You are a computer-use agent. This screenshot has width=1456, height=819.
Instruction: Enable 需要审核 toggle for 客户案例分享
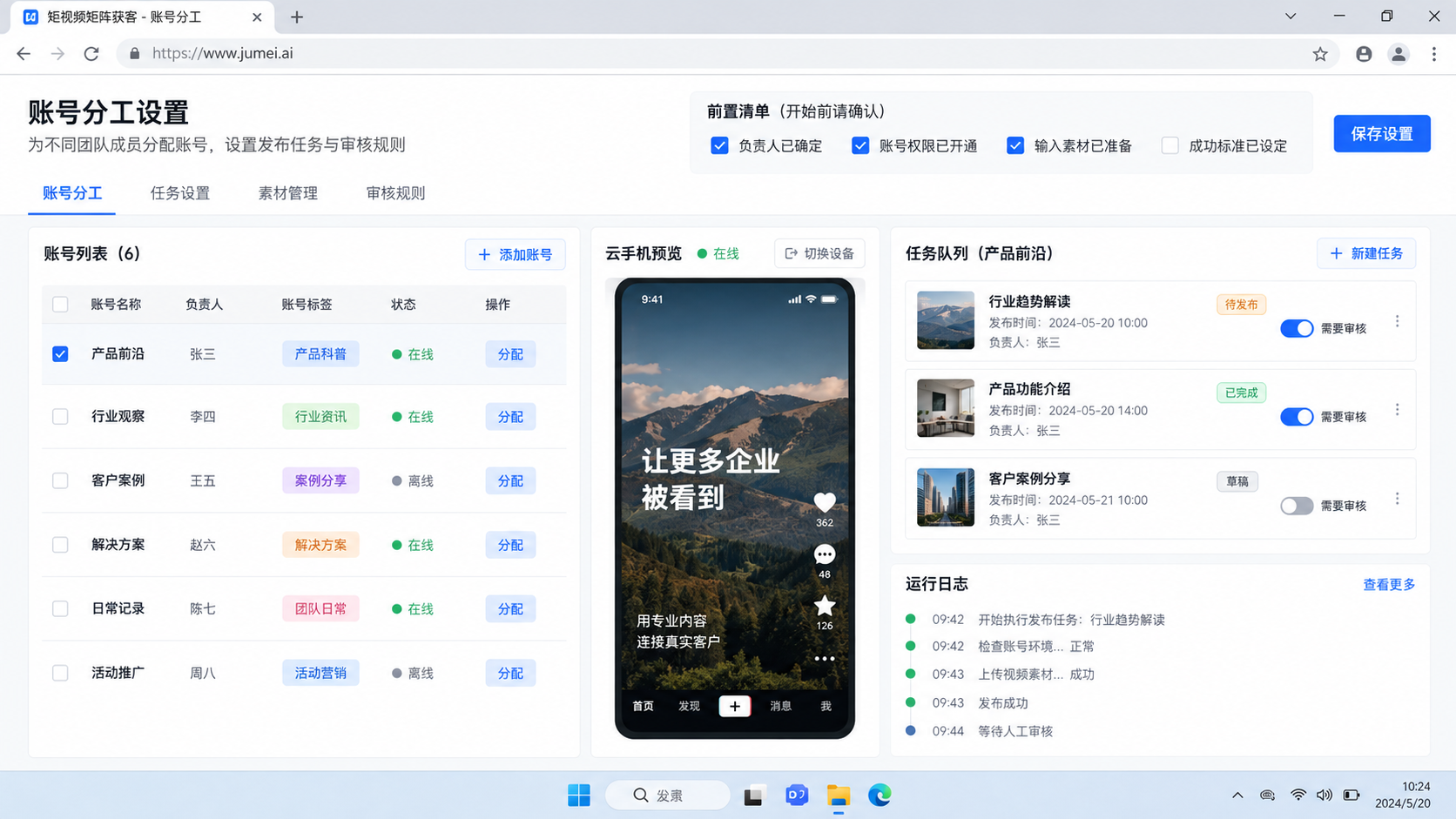pos(1297,506)
